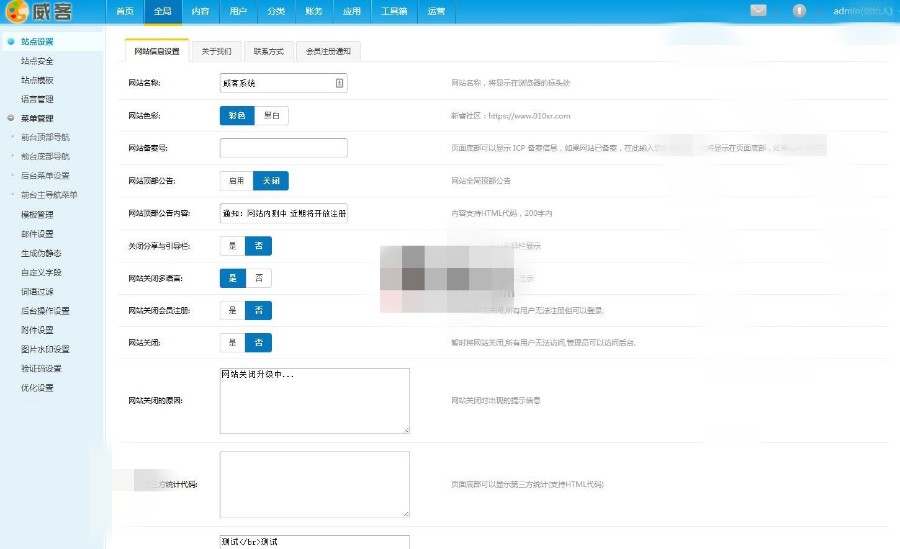Click into the 网站关闭的原因 textarea
This screenshot has height=549, width=900.
[315, 401]
